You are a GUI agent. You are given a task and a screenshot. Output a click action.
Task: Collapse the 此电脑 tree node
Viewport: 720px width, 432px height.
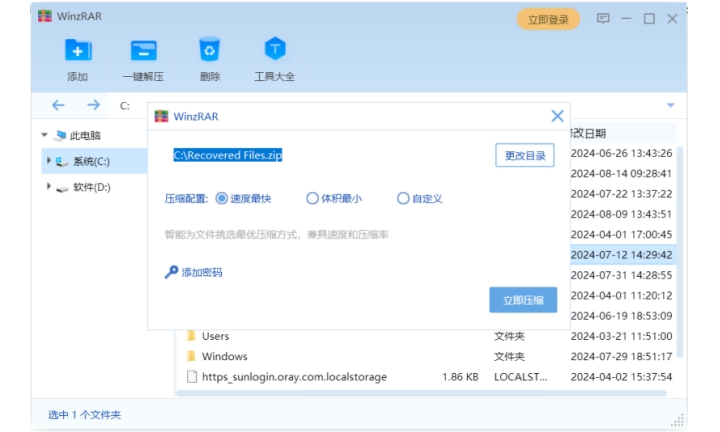pyautogui.click(x=45, y=135)
